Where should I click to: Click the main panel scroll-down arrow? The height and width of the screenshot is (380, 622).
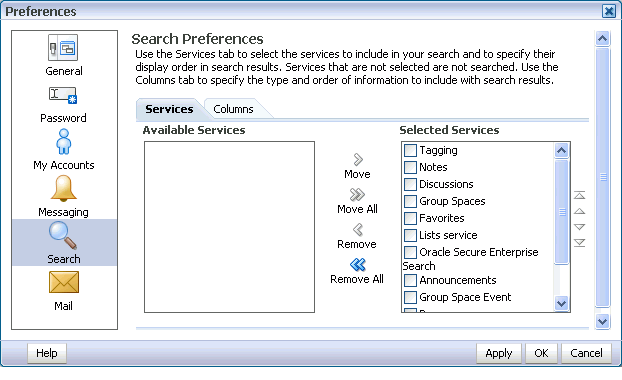click(x=603, y=321)
